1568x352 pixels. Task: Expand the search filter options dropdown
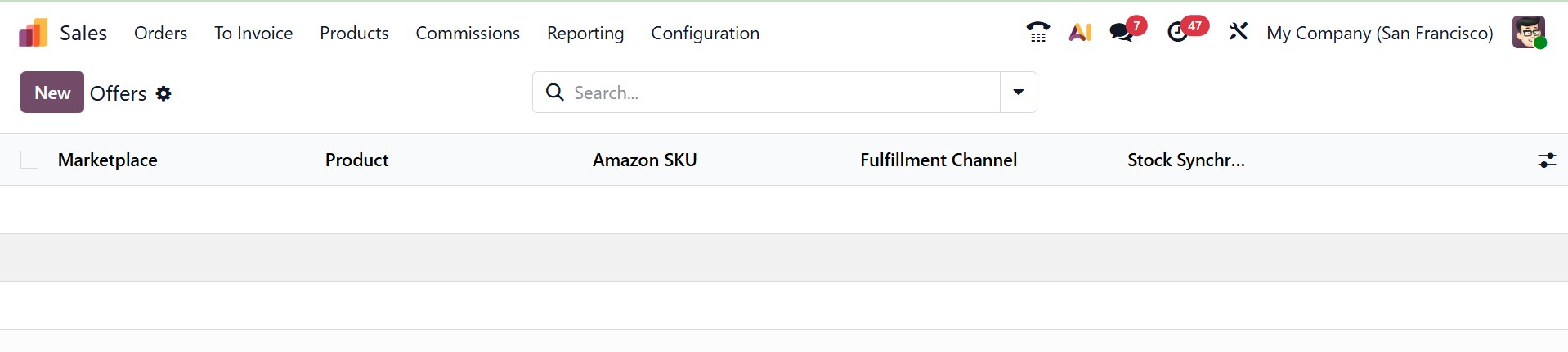1018,93
